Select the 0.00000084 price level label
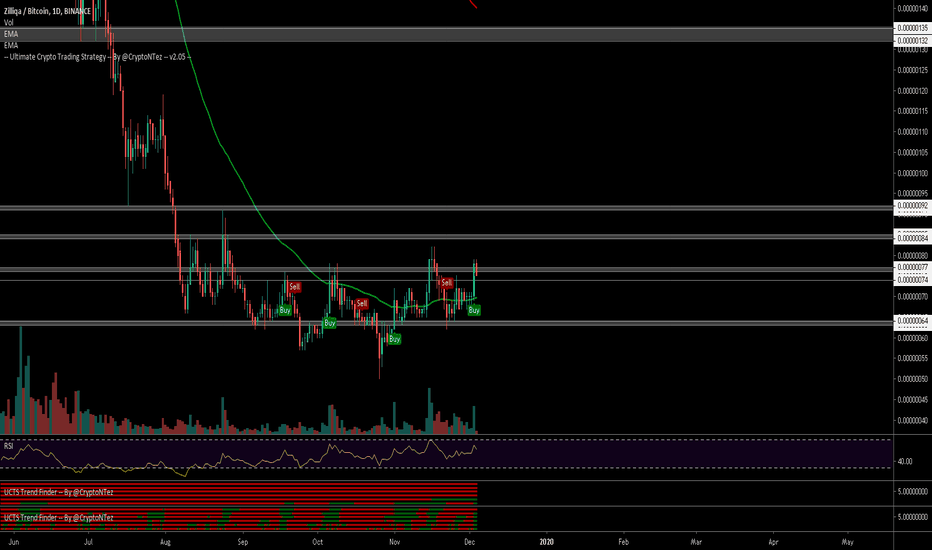The image size is (932, 550). pyautogui.click(x=912, y=238)
